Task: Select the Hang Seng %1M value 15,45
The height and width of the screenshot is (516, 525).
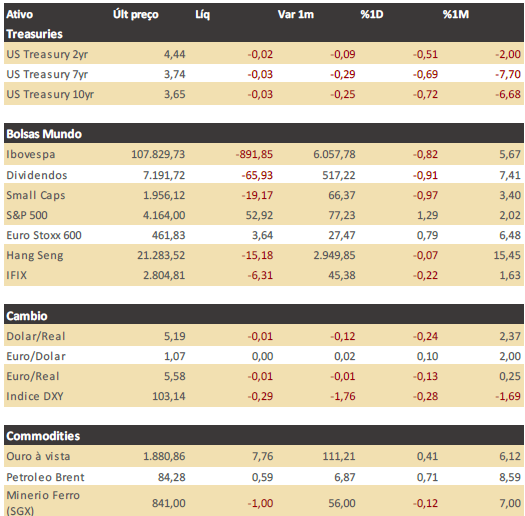Action: click(x=507, y=255)
